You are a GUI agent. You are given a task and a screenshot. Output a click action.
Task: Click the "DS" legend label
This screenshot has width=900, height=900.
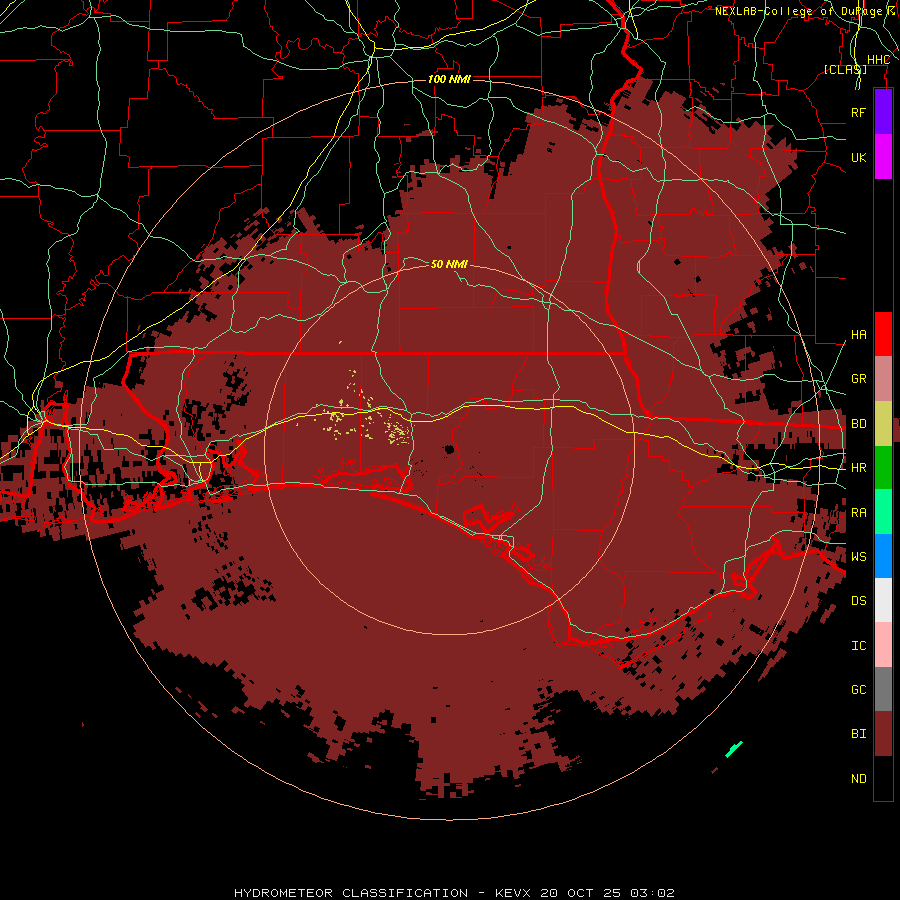pyautogui.click(x=859, y=600)
